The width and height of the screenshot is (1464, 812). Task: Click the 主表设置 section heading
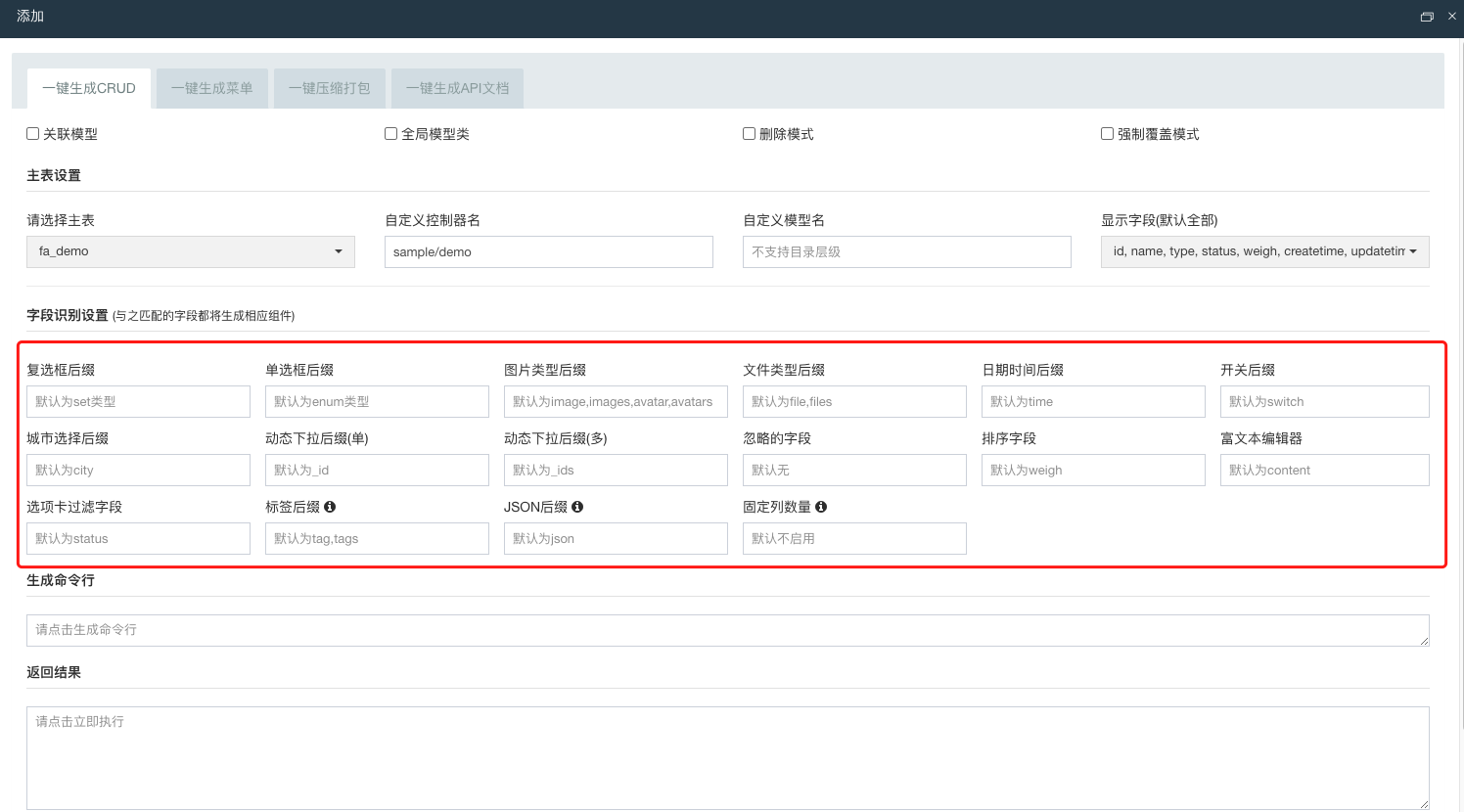tap(54, 175)
